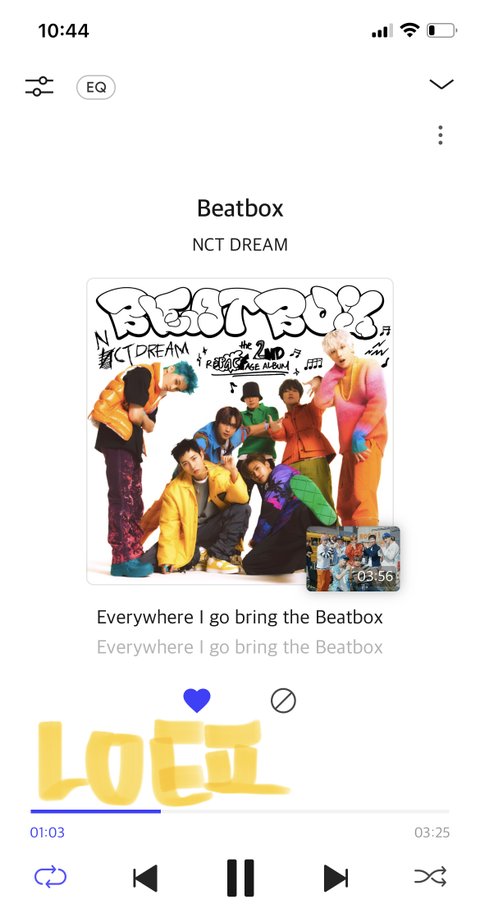
Task: Tap the Beatbox song title
Action: coord(240,208)
